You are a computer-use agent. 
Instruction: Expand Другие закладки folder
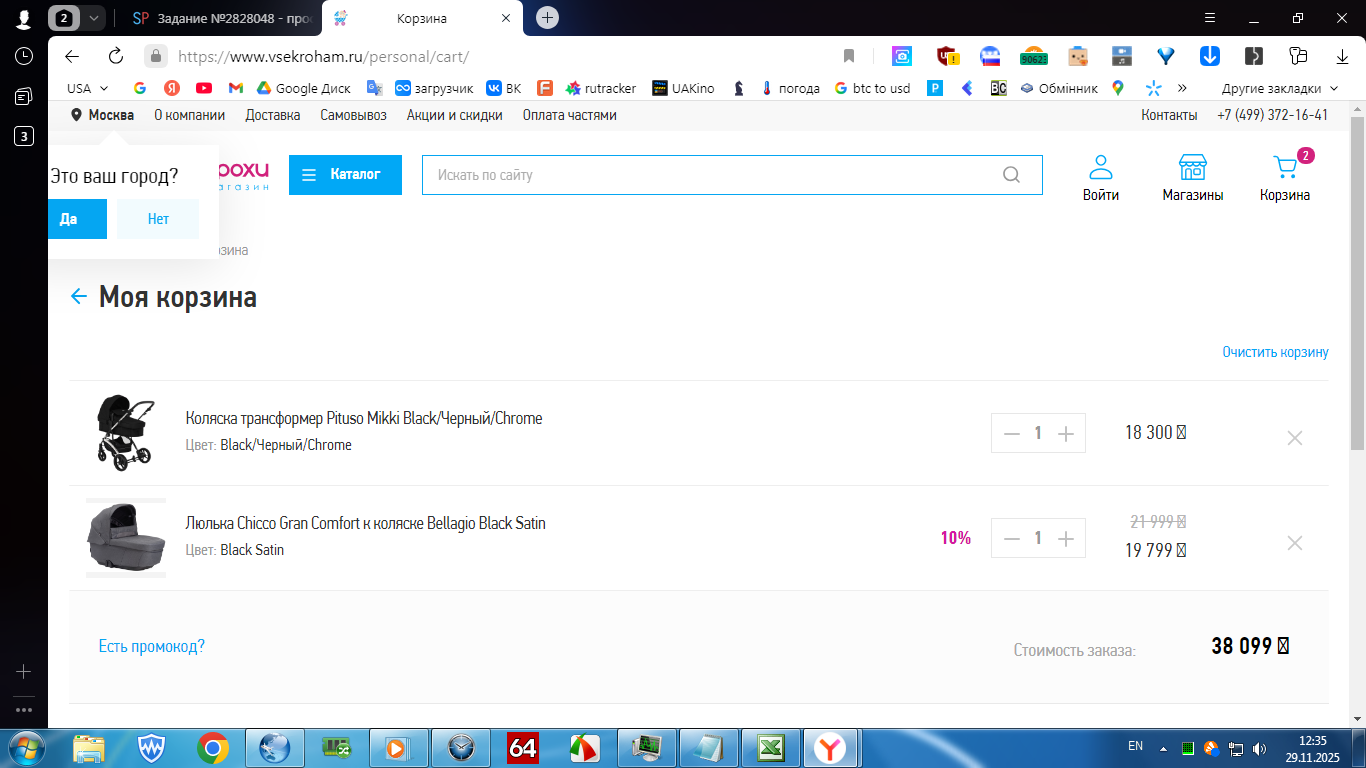[1280, 88]
